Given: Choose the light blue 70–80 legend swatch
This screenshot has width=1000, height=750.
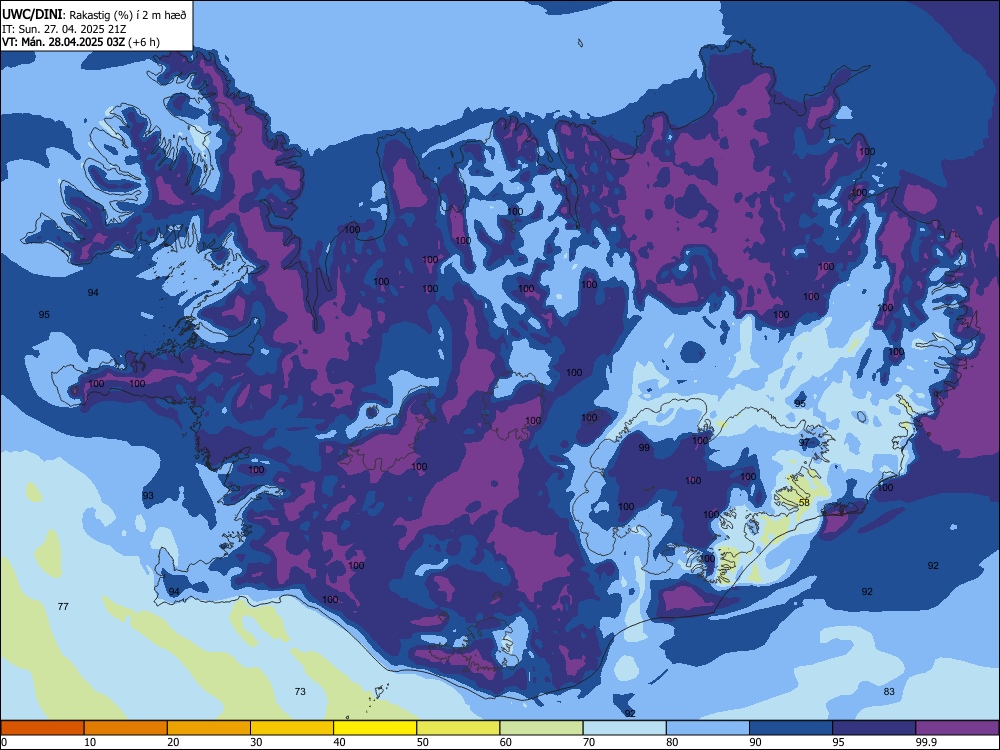Looking at the screenshot, I should pos(624,728).
